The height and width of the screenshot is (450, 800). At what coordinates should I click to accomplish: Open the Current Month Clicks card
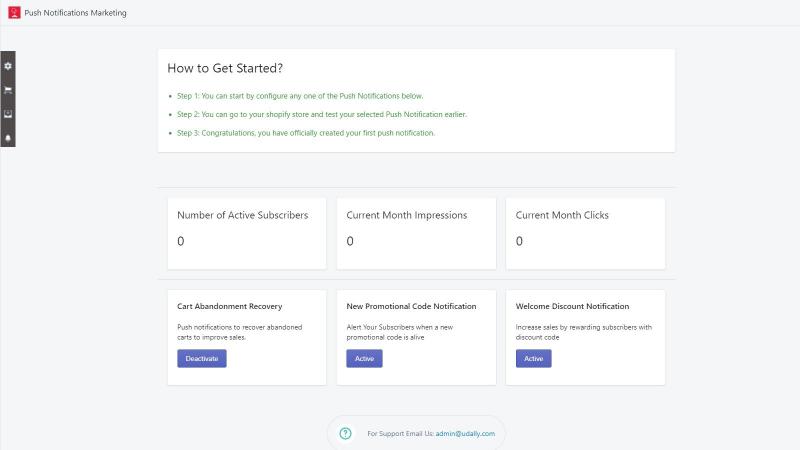pyautogui.click(x=585, y=234)
